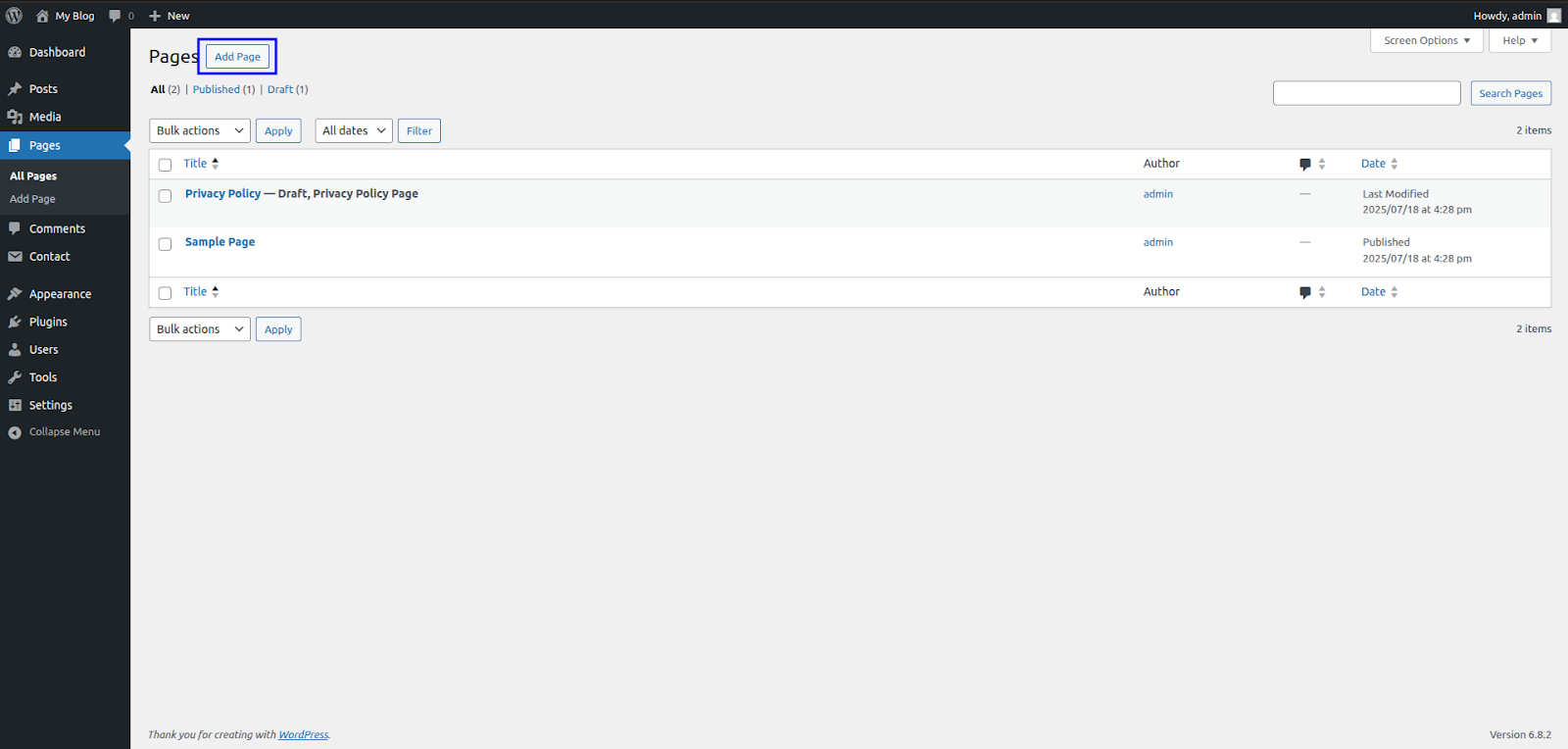Toggle select-all checkbox in table header
The height and width of the screenshot is (749, 1568).
(x=165, y=165)
